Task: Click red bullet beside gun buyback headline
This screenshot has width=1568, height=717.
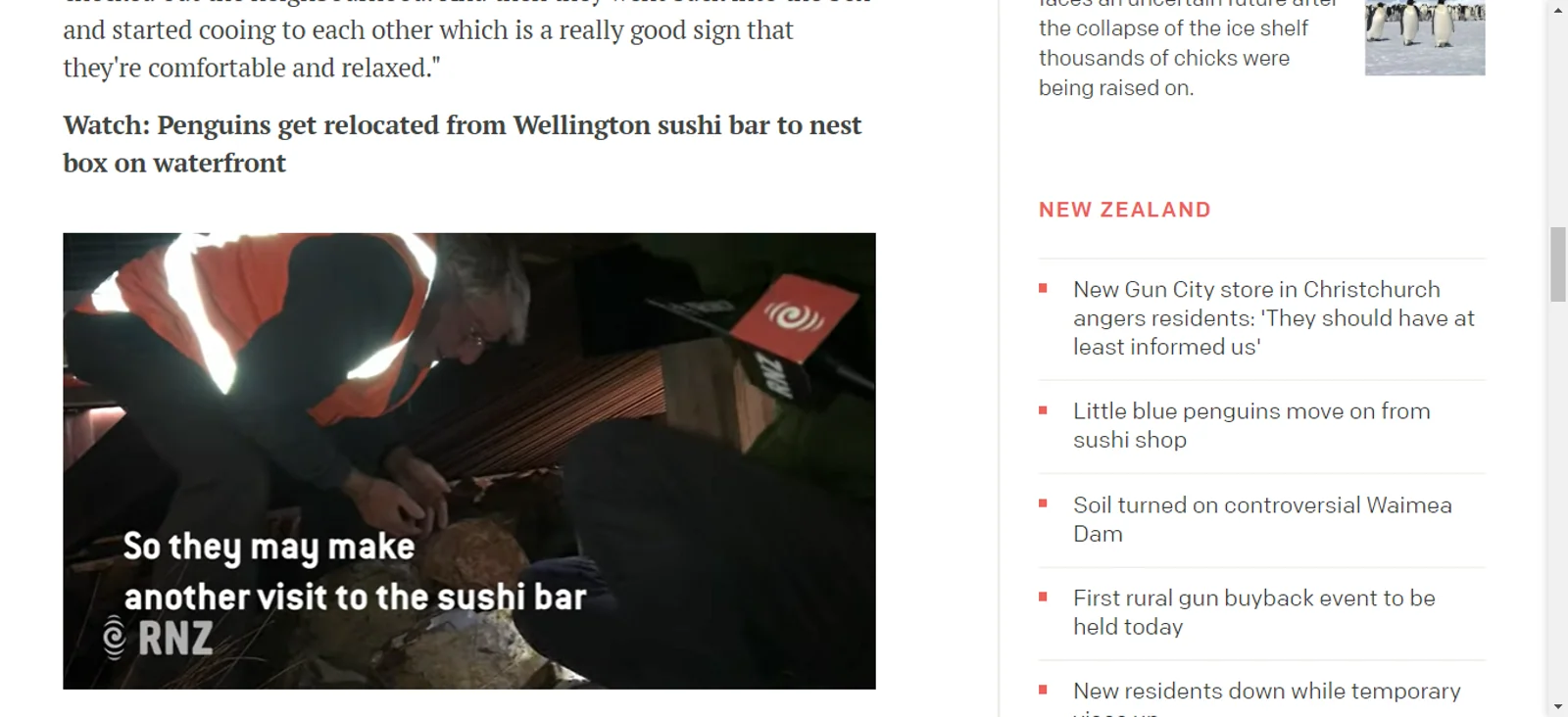Action: pyautogui.click(x=1044, y=597)
